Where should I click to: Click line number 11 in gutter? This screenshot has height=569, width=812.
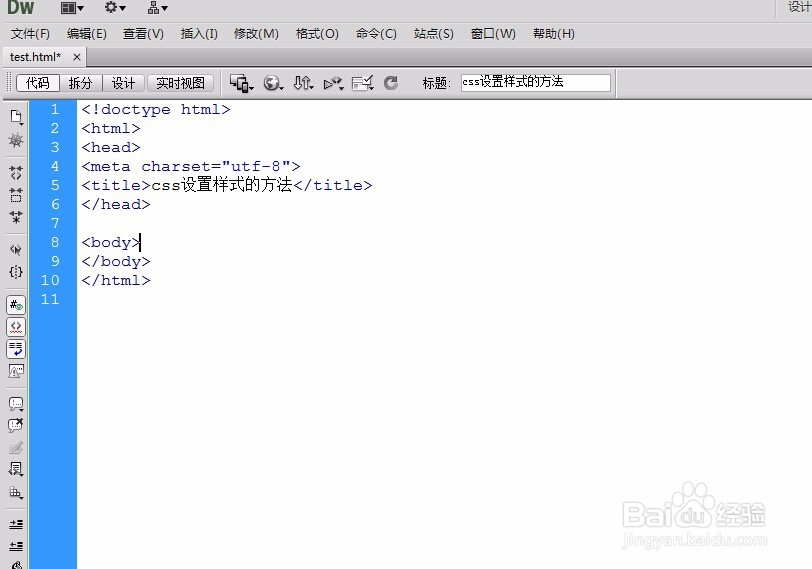(x=50, y=299)
